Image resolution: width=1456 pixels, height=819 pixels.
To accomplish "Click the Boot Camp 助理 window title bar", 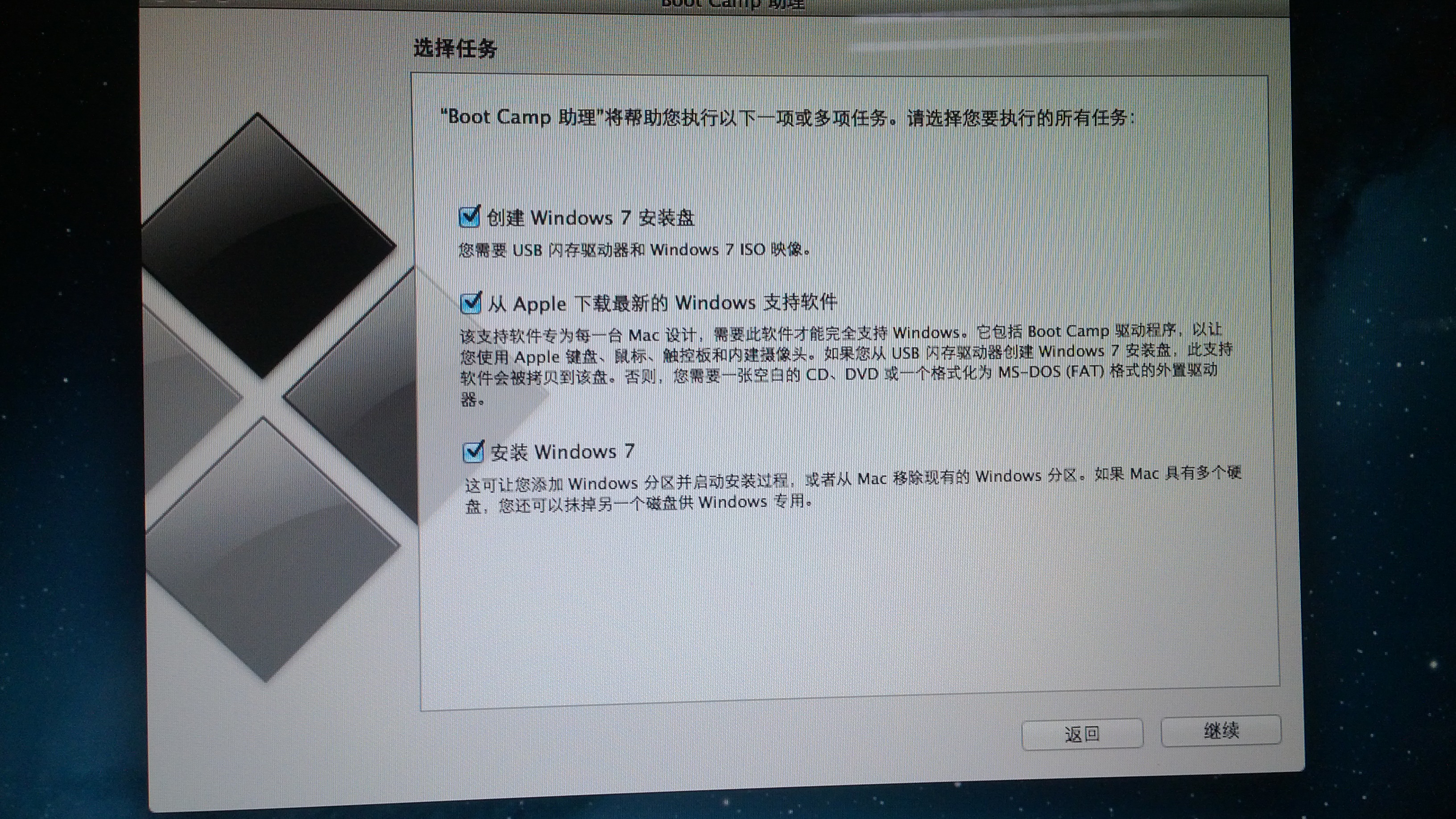I will 732,4.
